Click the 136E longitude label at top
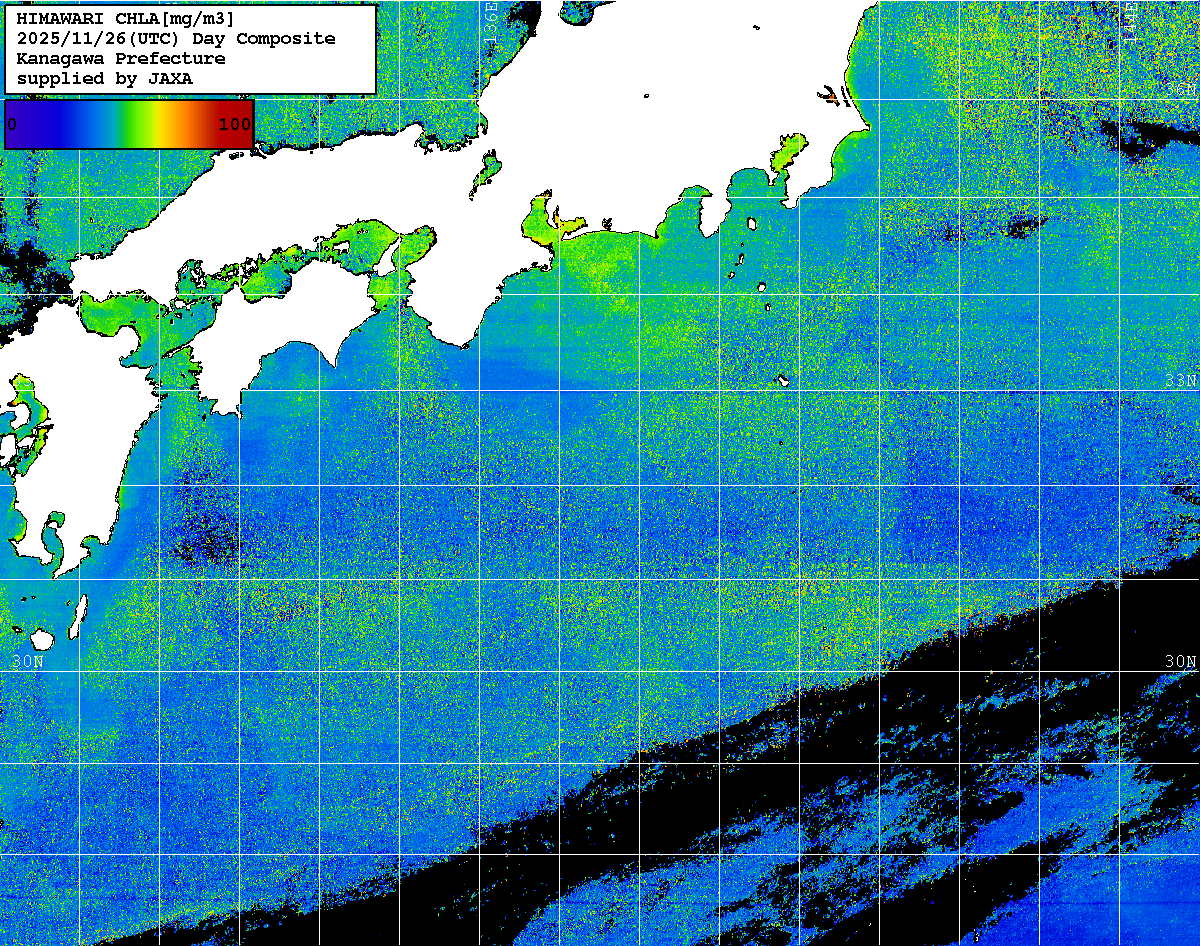The width and height of the screenshot is (1200, 946). click(x=491, y=20)
